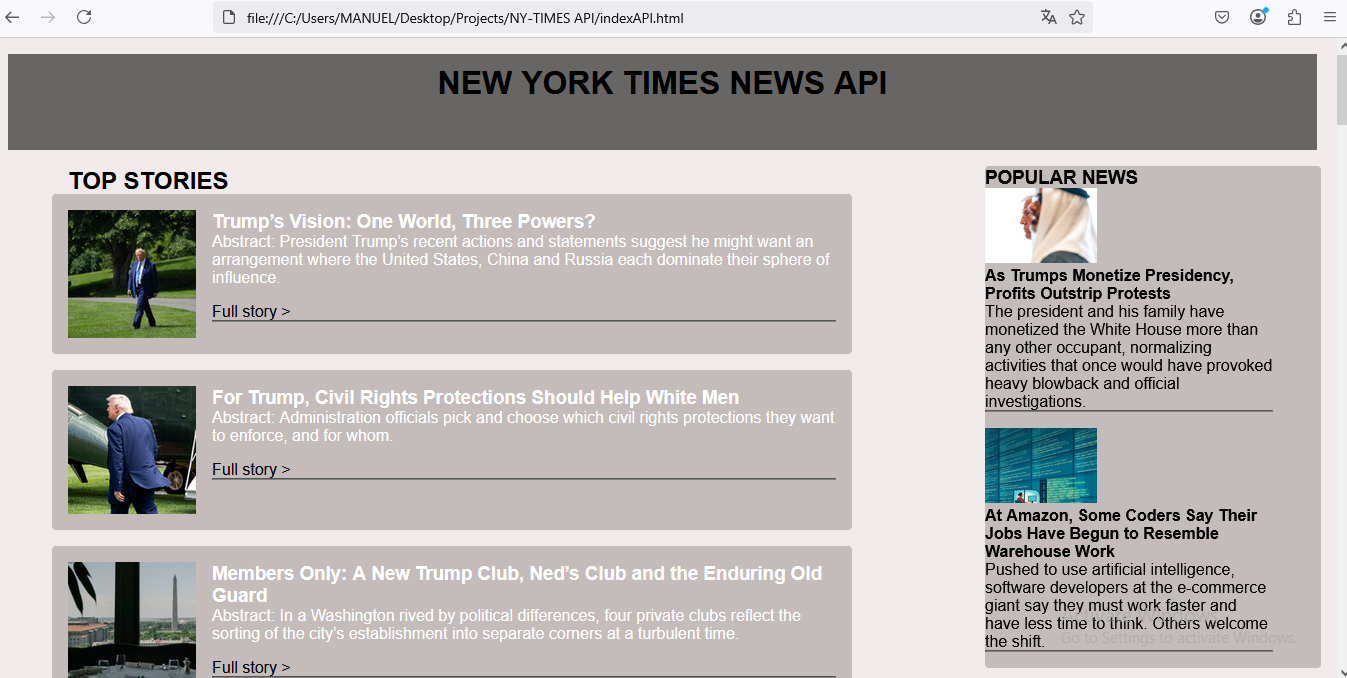Bookmark this page with the star icon

(1077, 17)
